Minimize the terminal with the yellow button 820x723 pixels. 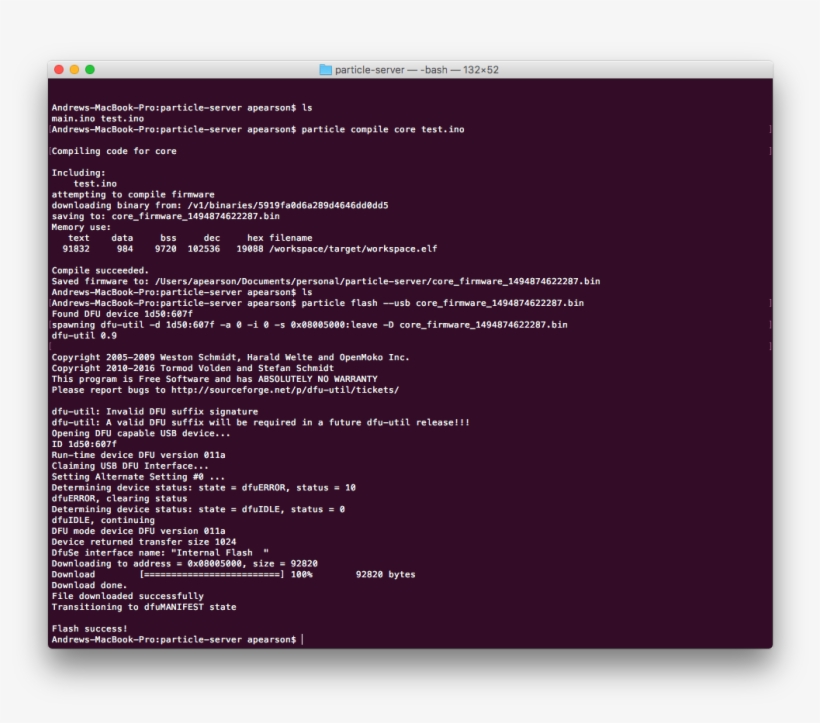pos(74,70)
